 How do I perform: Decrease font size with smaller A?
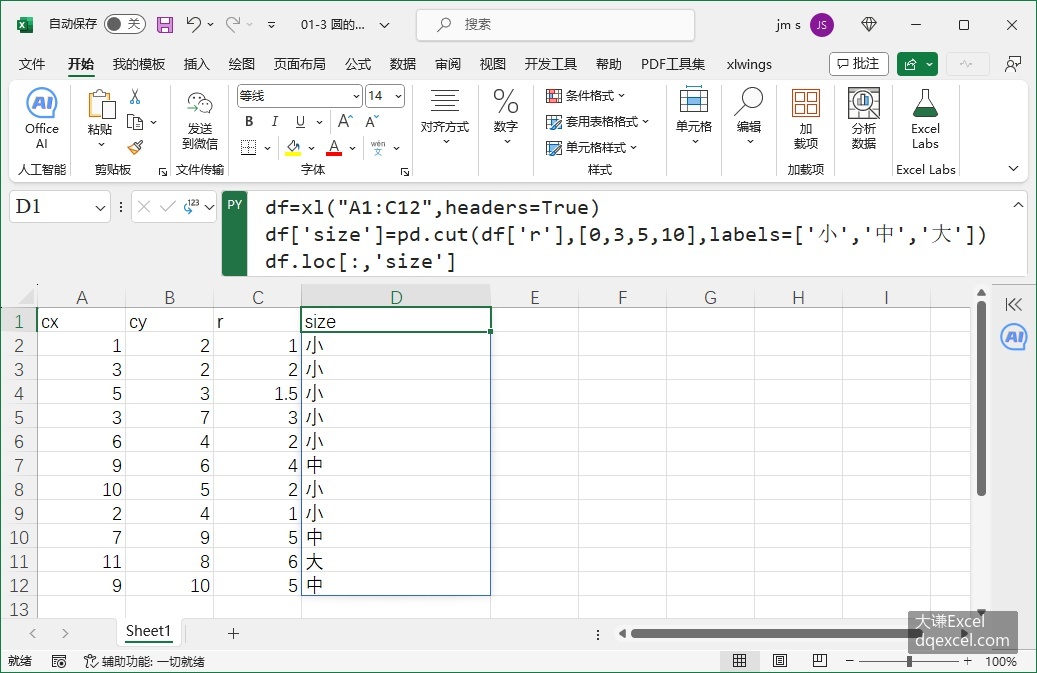(372, 121)
